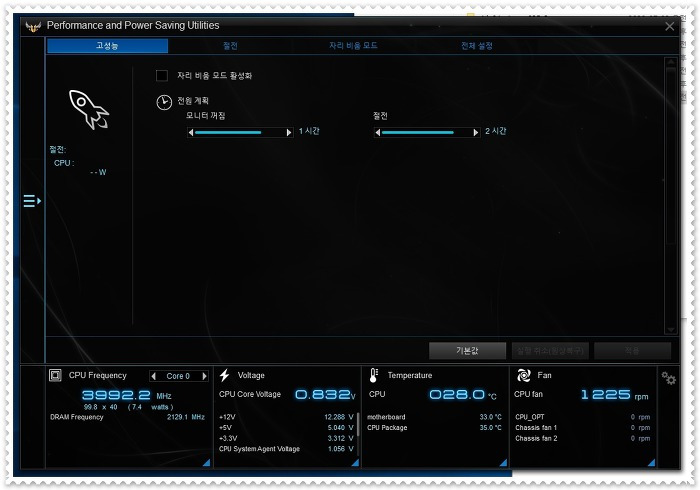This screenshot has width=700, height=490.
Task: Open monitor settings gear icon
Action: pos(668,378)
